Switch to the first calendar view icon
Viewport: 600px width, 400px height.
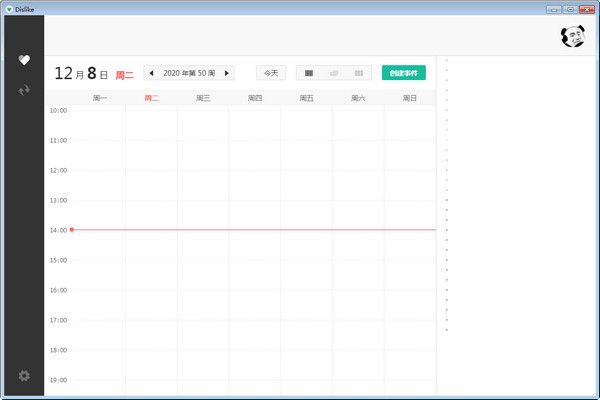tap(309, 73)
